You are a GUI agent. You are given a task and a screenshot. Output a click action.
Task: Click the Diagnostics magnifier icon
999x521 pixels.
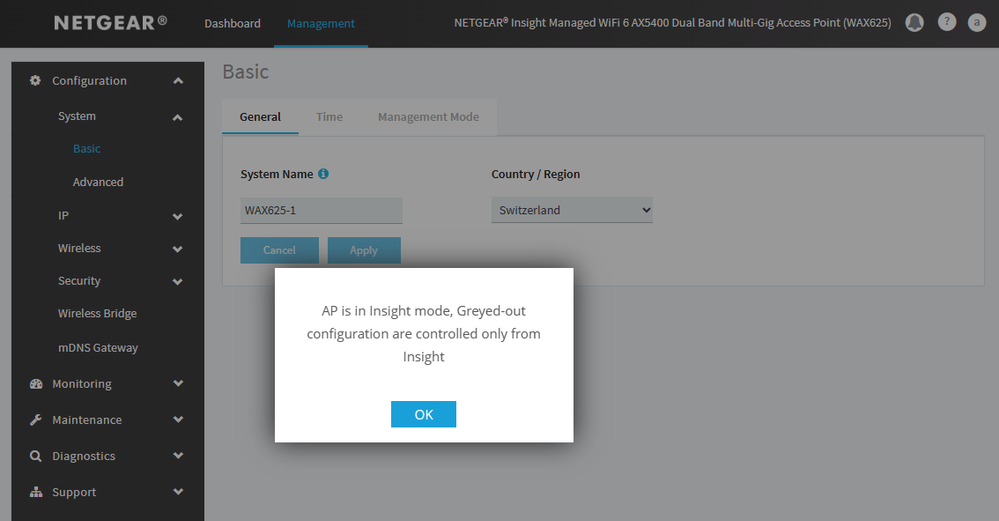(x=36, y=456)
